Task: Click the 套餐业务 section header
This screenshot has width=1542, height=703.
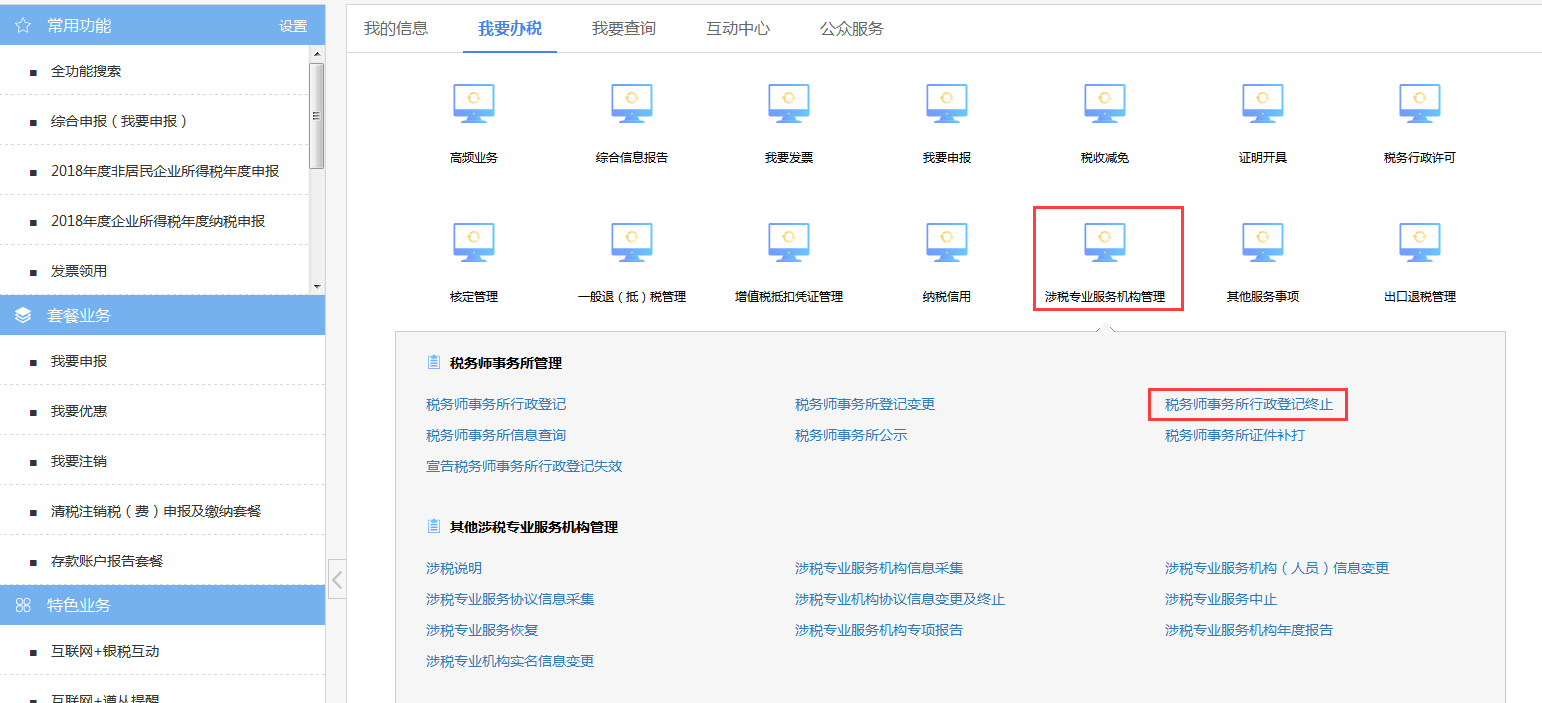Action: pyautogui.click(x=162, y=315)
